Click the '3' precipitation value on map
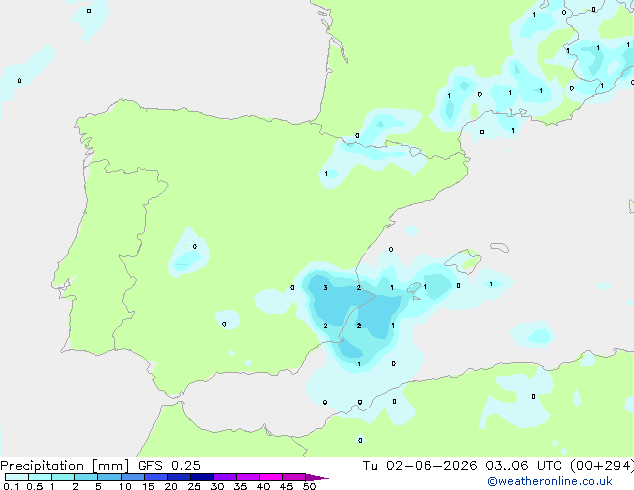634x490 pixels. click(x=325, y=288)
